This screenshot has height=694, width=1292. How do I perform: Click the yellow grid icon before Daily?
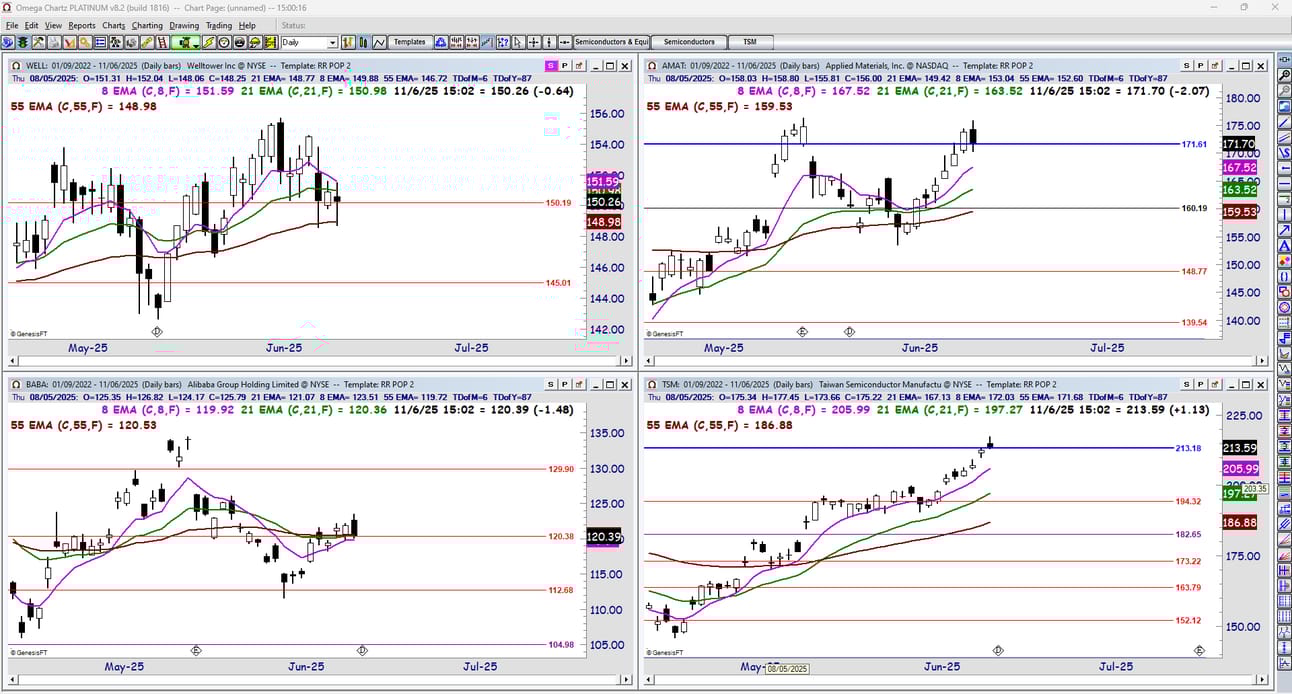pyautogui.click(x=271, y=43)
